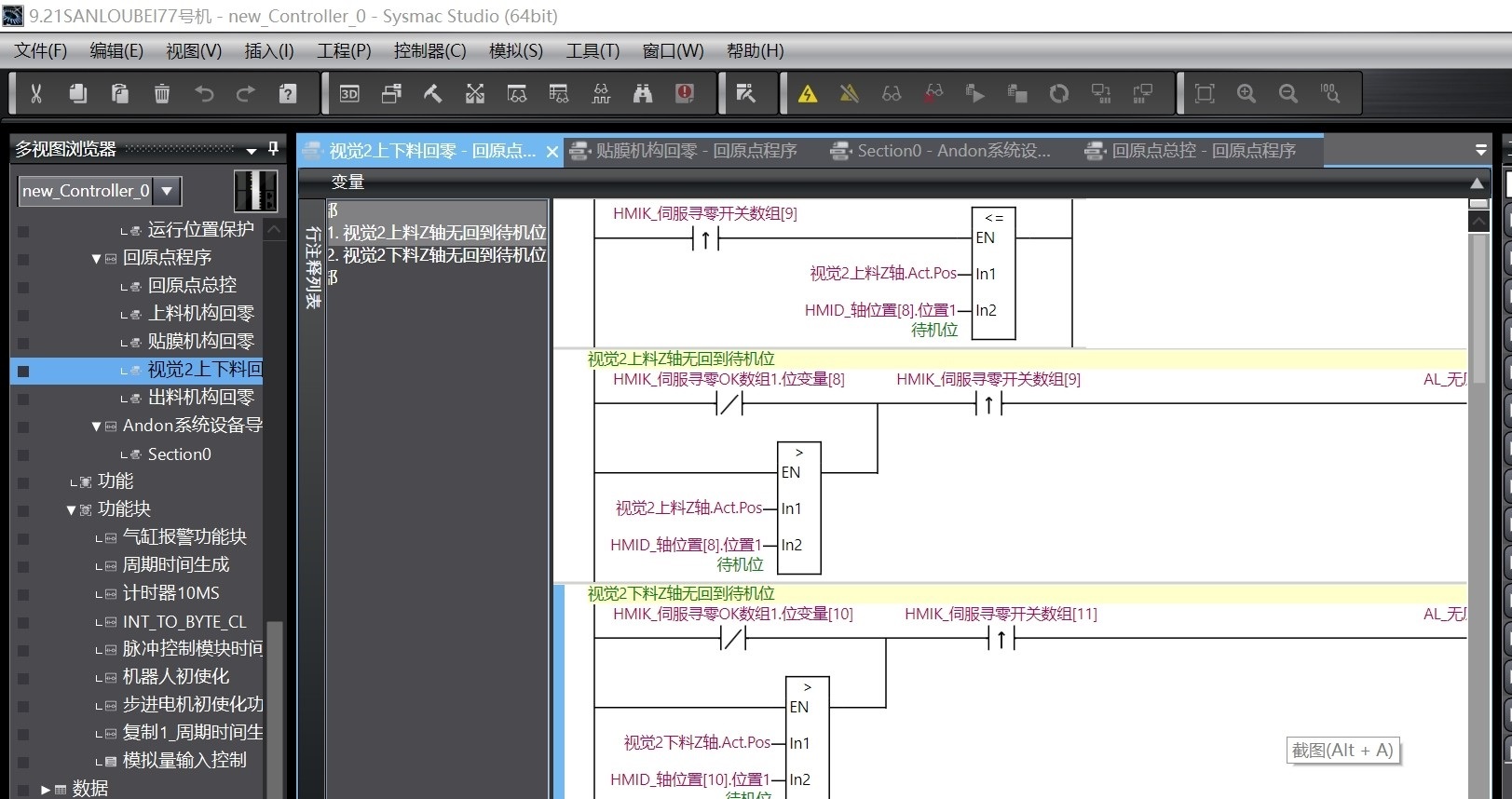Switch to the 回原点总控 tab
The image size is (1512, 799).
[1191, 151]
